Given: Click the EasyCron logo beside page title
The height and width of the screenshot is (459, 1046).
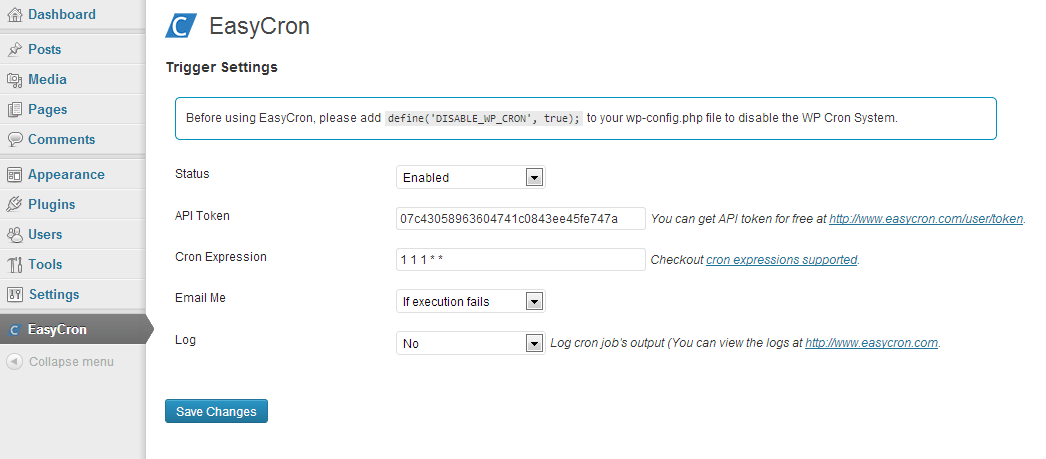Looking at the screenshot, I should tap(181, 26).
